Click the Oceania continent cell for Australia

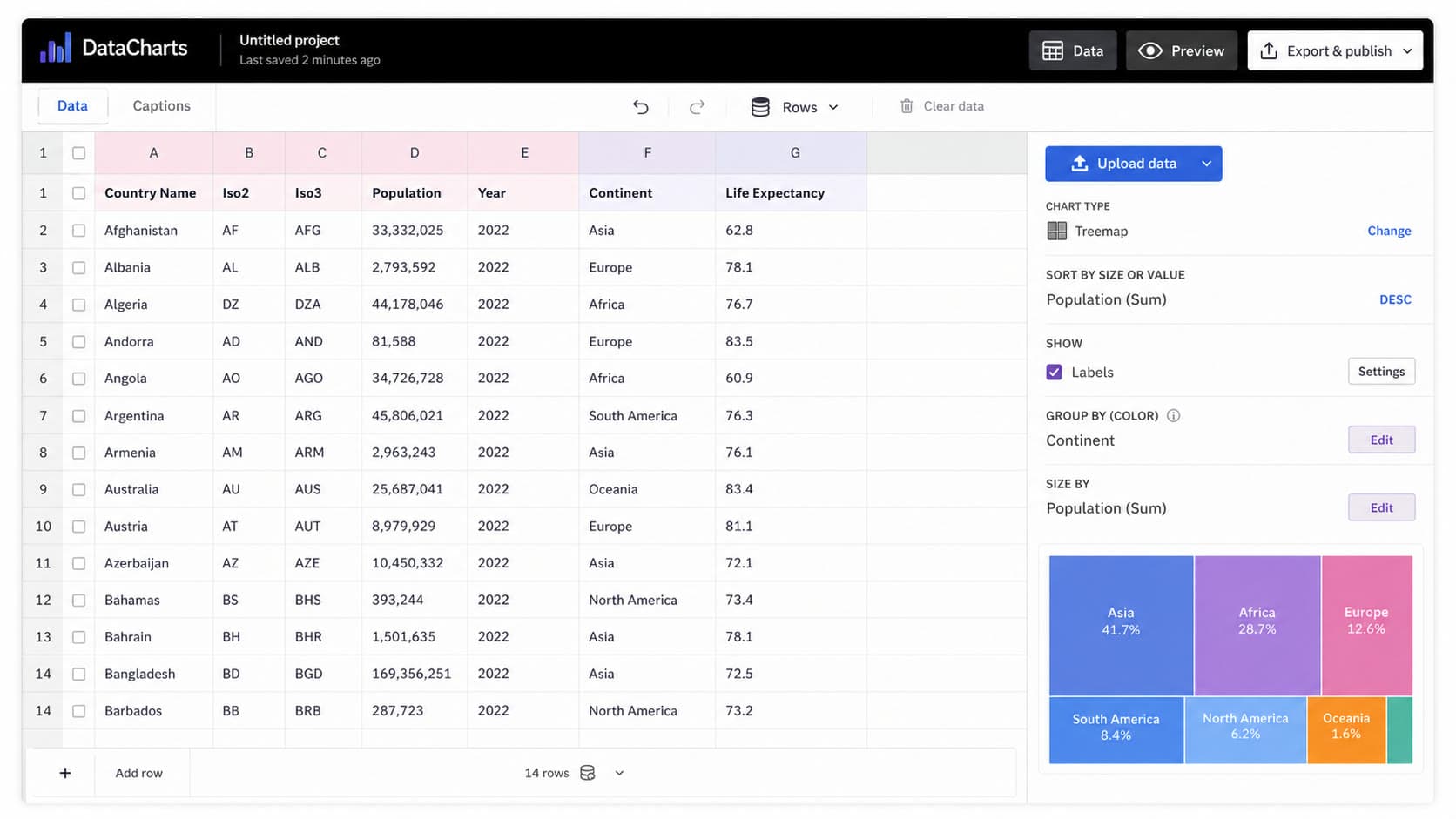pos(647,489)
